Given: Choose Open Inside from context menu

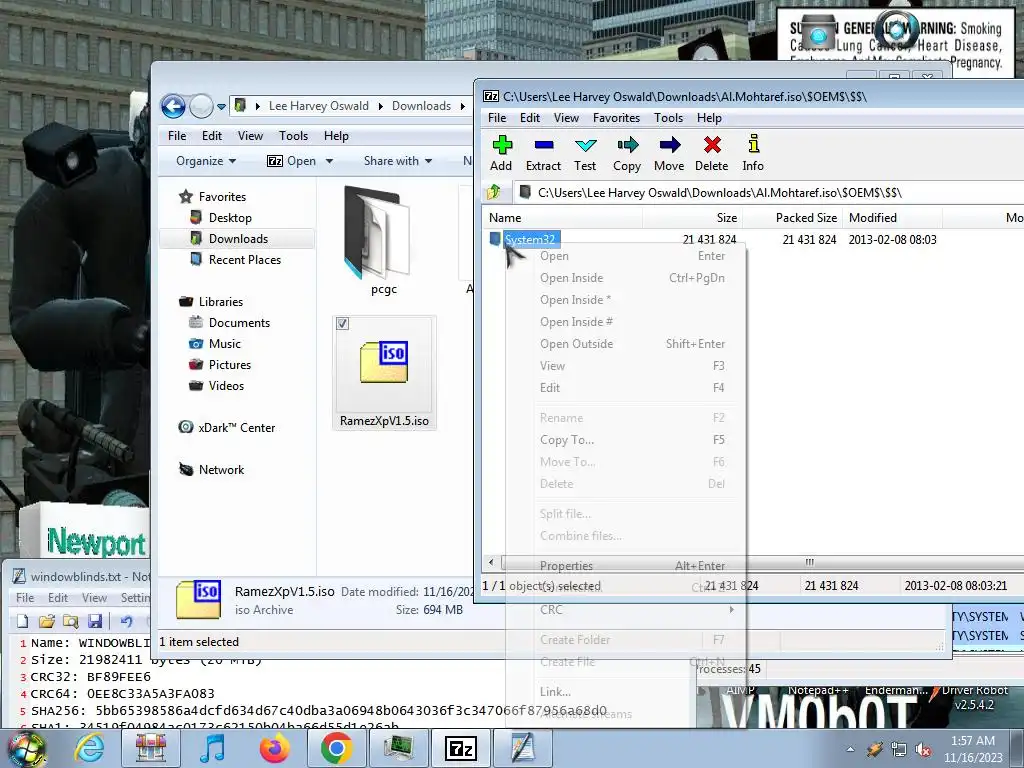Looking at the screenshot, I should pyautogui.click(x=626, y=278).
